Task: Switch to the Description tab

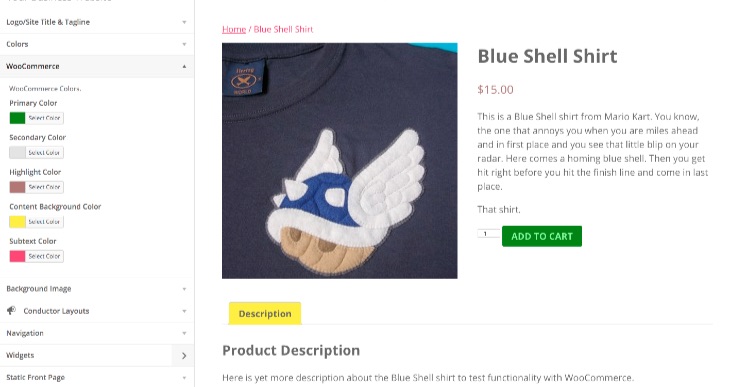Action: [x=265, y=313]
